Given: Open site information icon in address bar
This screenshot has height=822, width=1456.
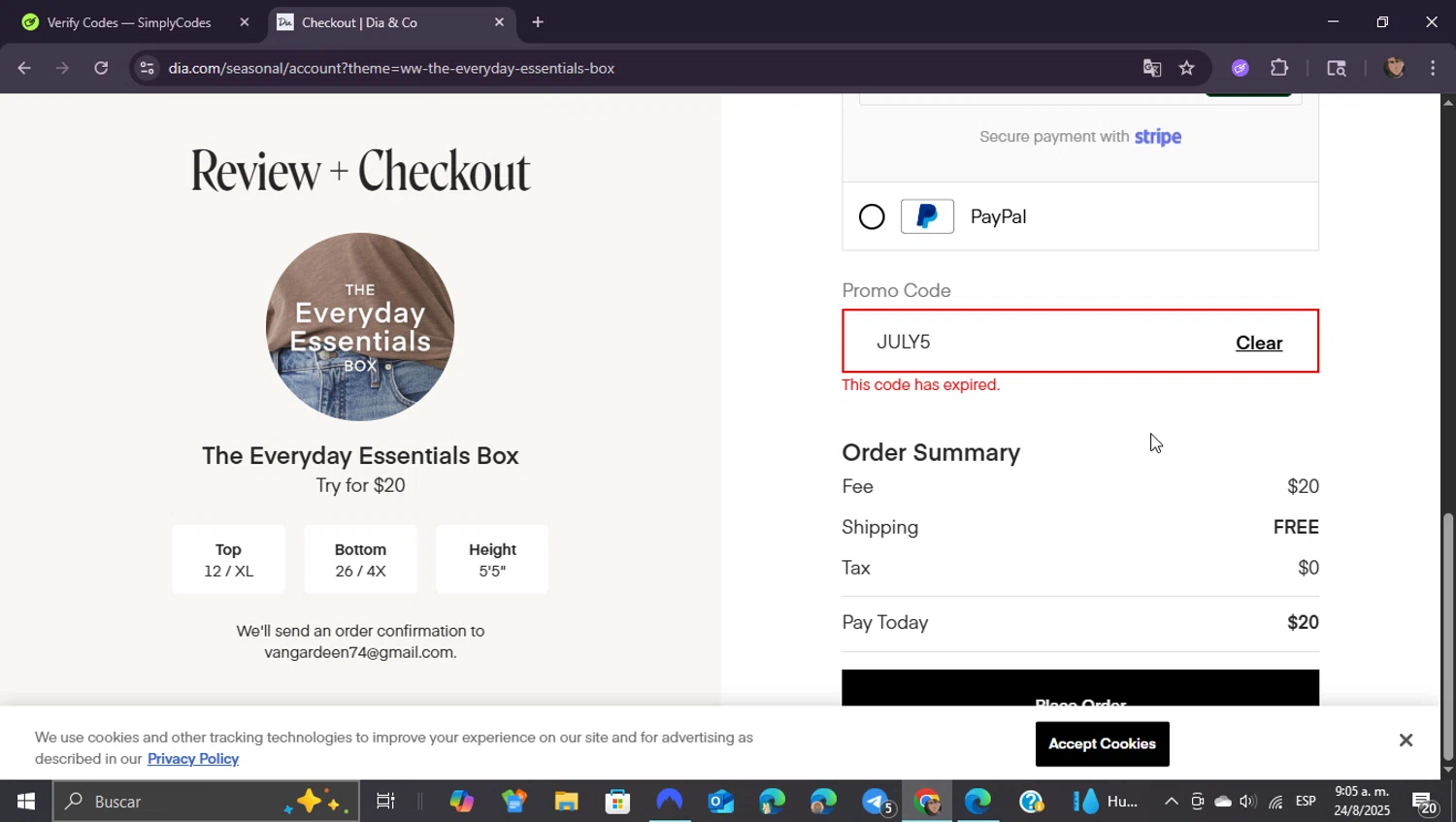Looking at the screenshot, I should point(147,68).
